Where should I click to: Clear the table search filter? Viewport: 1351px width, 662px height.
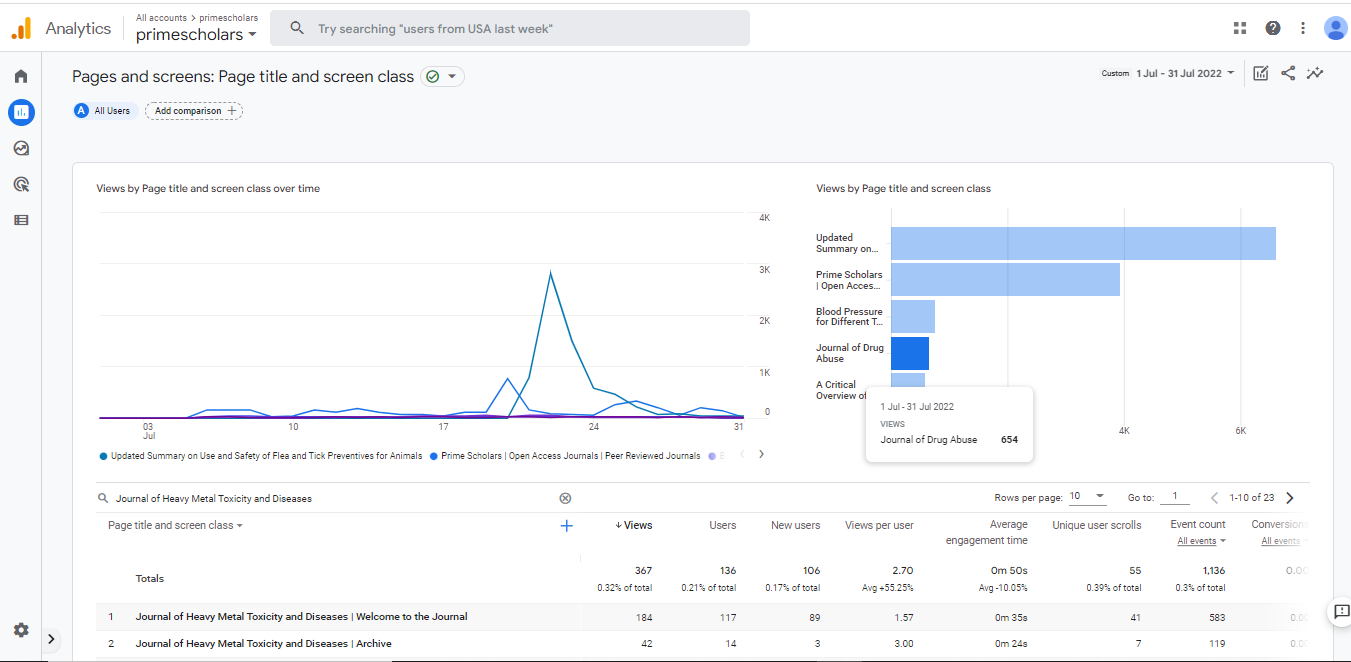565,498
